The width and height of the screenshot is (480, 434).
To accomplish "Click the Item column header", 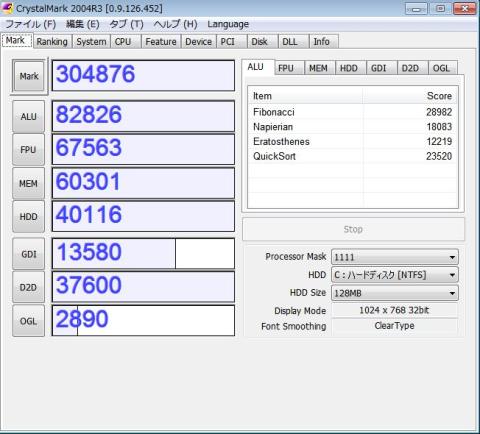I will click(x=305, y=96).
